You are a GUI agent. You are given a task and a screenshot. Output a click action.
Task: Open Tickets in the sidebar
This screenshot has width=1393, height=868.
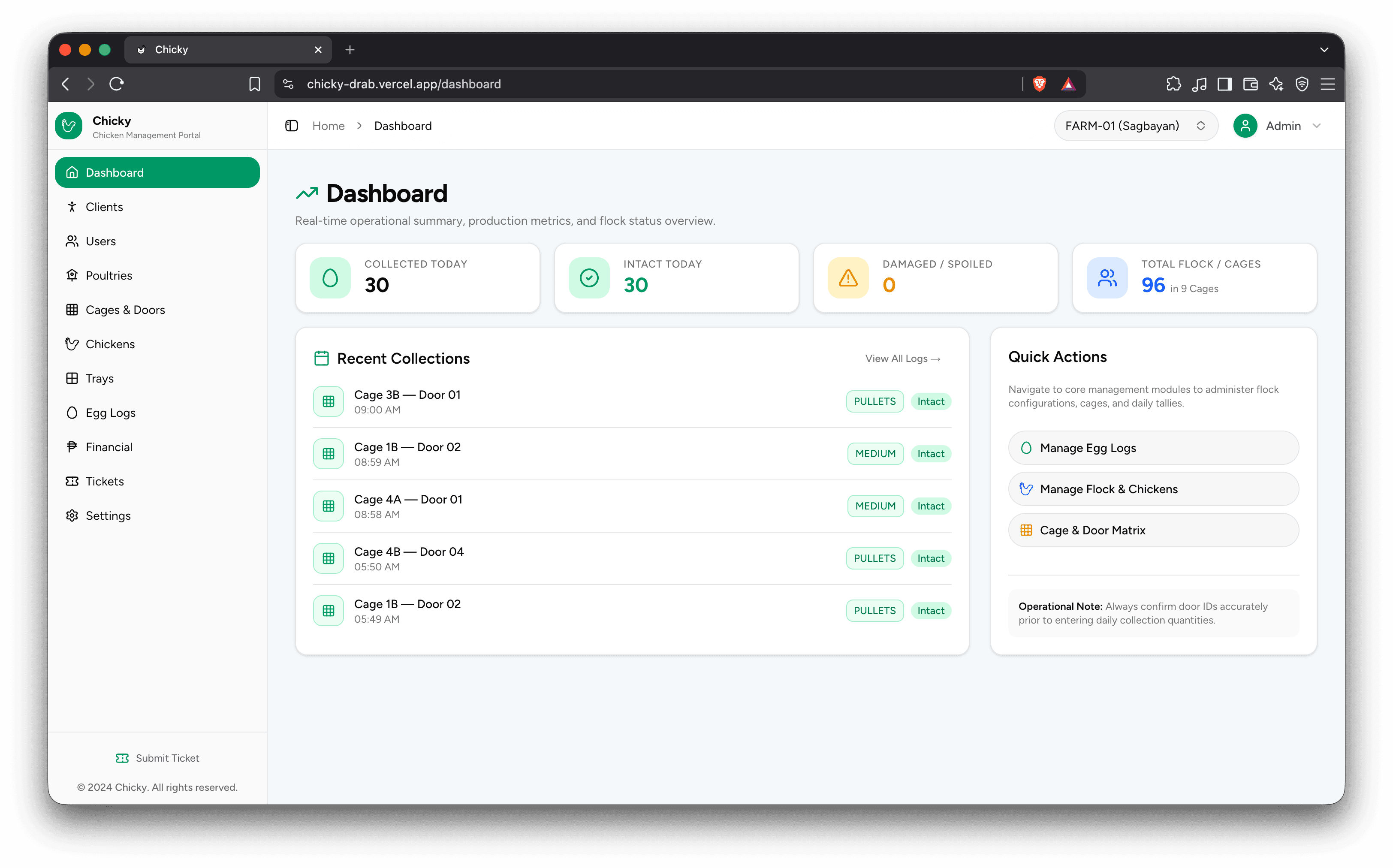(x=157, y=481)
